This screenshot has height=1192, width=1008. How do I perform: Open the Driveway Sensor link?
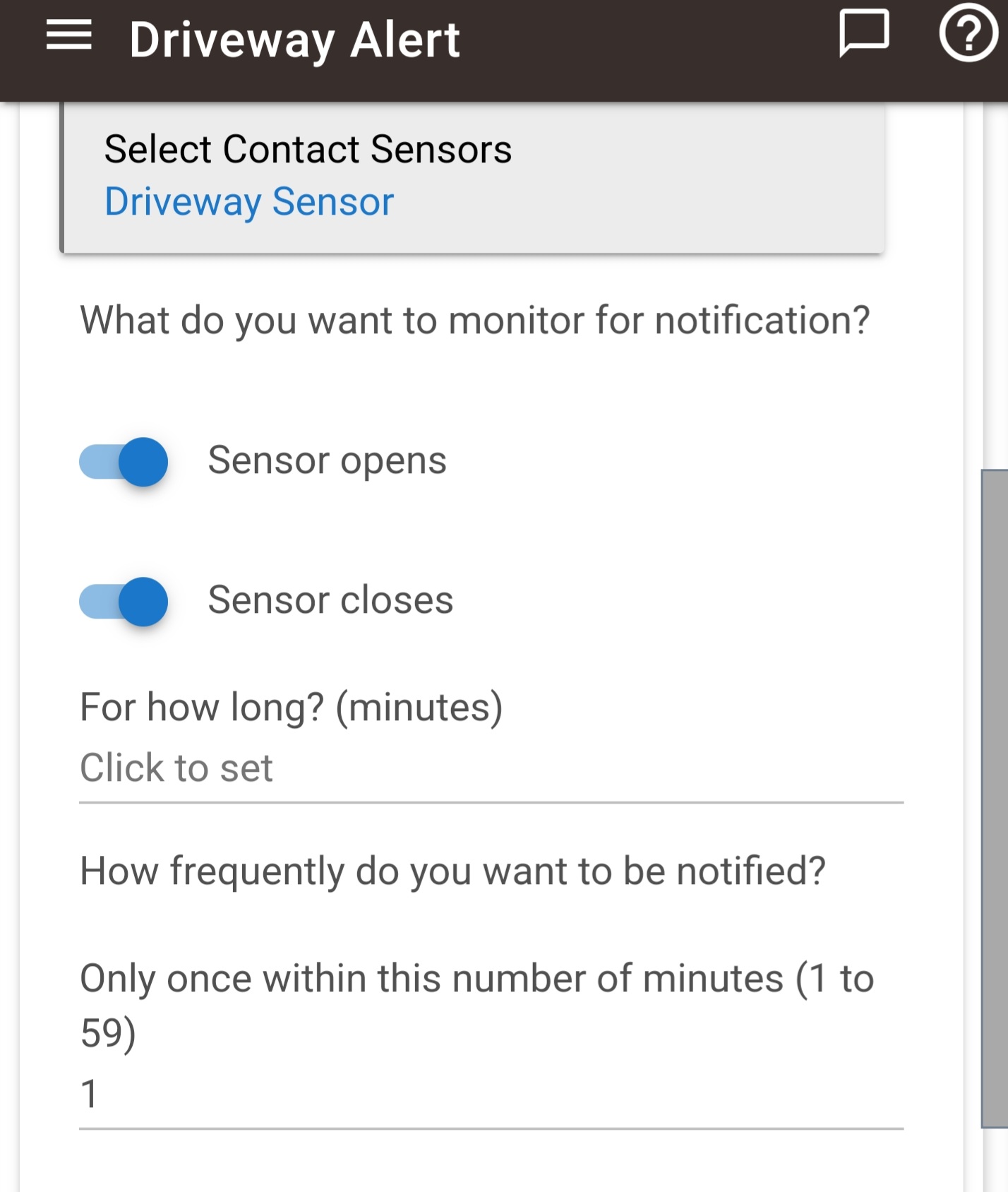point(249,202)
